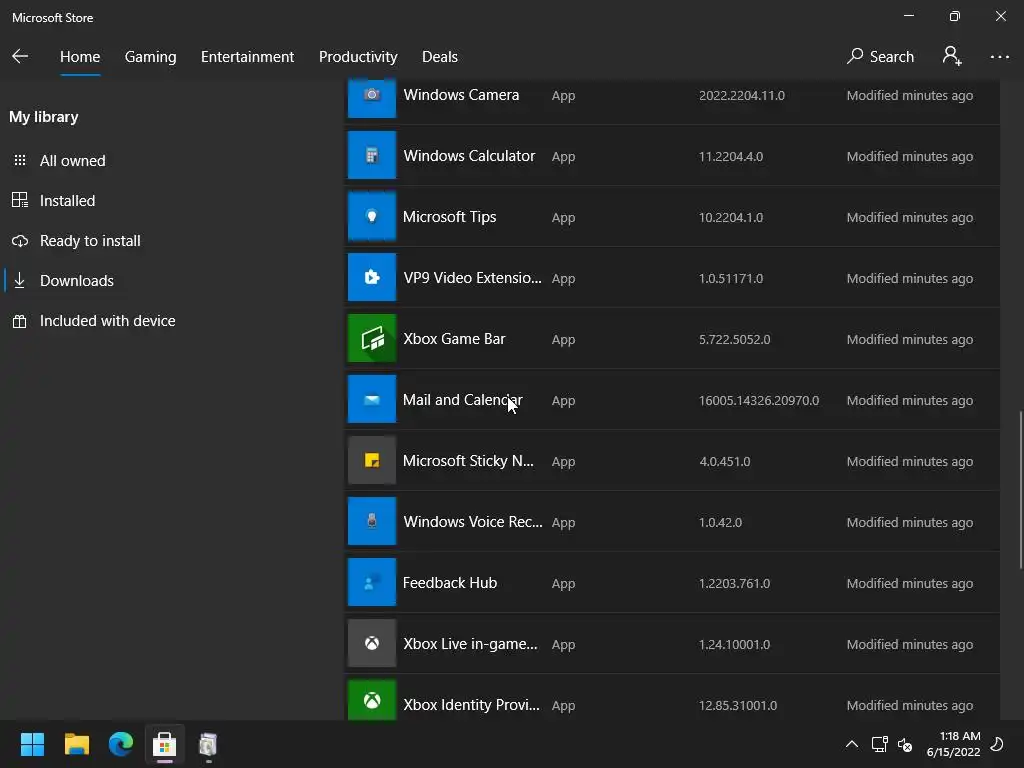This screenshot has width=1024, height=768.
Task: Click the Installed sidebar icon
Action: [20, 200]
